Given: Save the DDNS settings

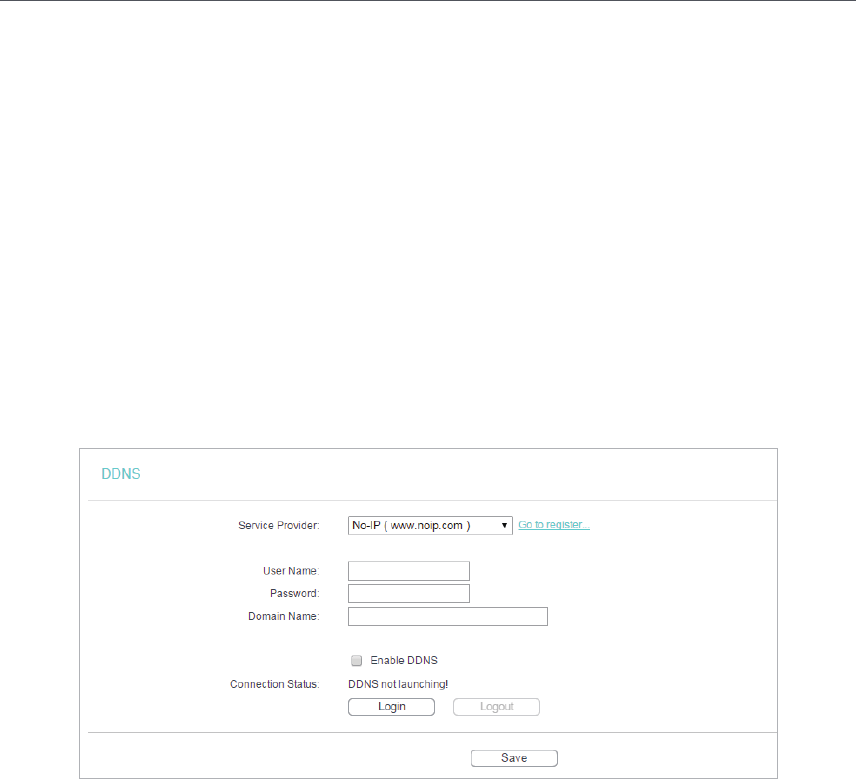Looking at the screenshot, I should pos(514,758).
